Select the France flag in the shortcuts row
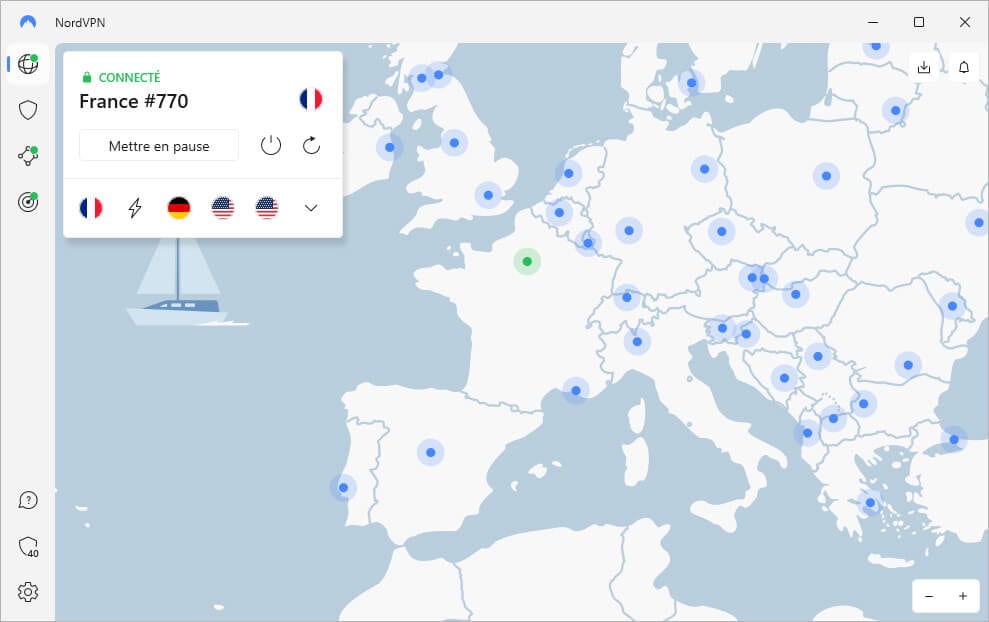This screenshot has height=622, width=989. pos(91,208)
